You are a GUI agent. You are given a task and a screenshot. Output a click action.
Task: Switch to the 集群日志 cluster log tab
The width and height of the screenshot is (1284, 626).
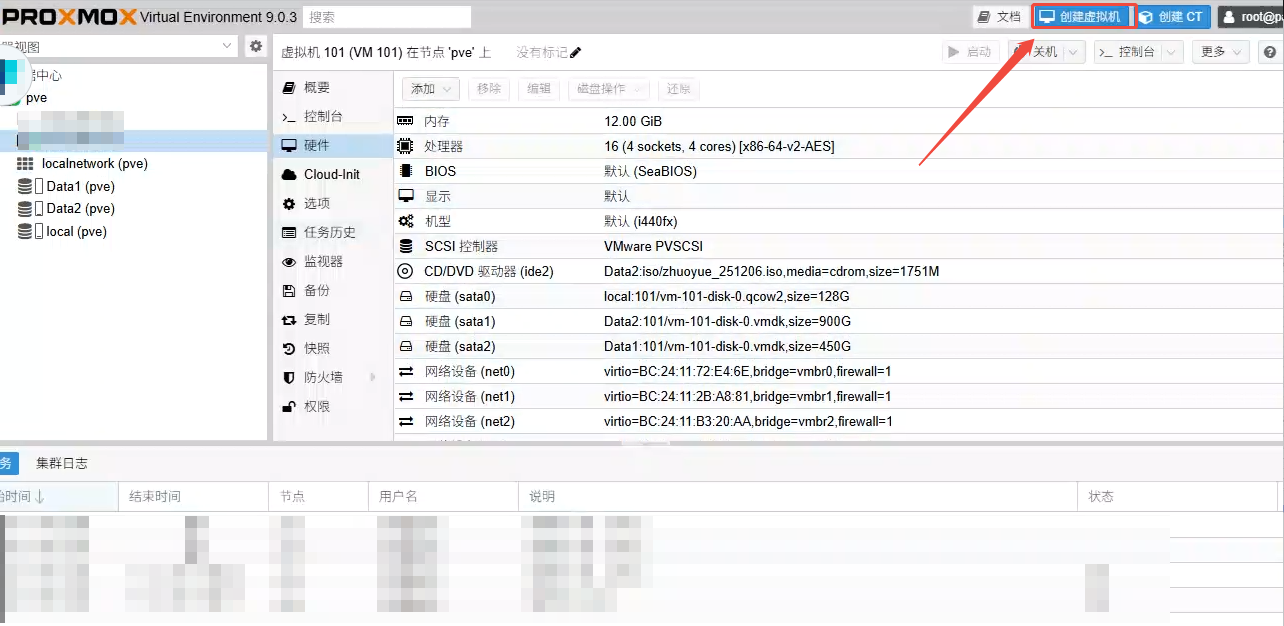pos(62,463)
